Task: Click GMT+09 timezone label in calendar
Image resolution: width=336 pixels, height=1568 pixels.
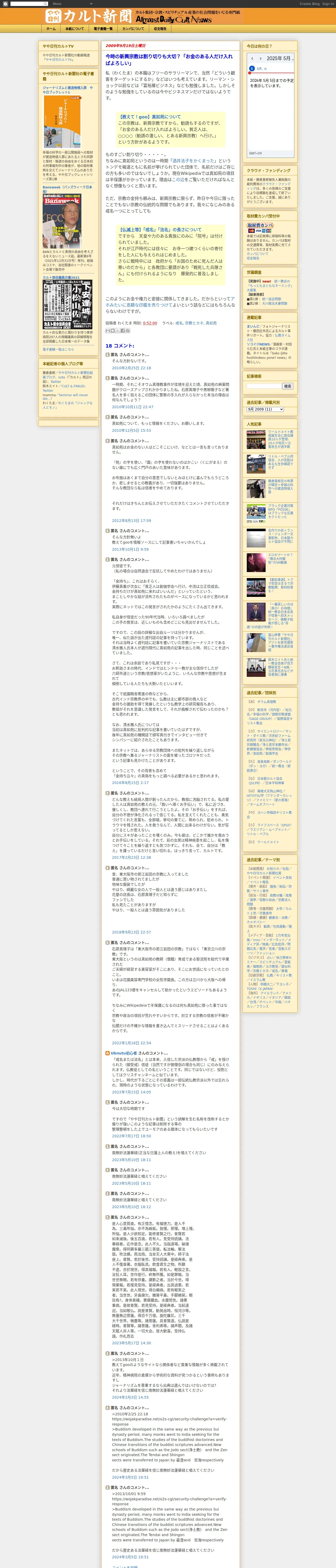Action: pos(255,153)
